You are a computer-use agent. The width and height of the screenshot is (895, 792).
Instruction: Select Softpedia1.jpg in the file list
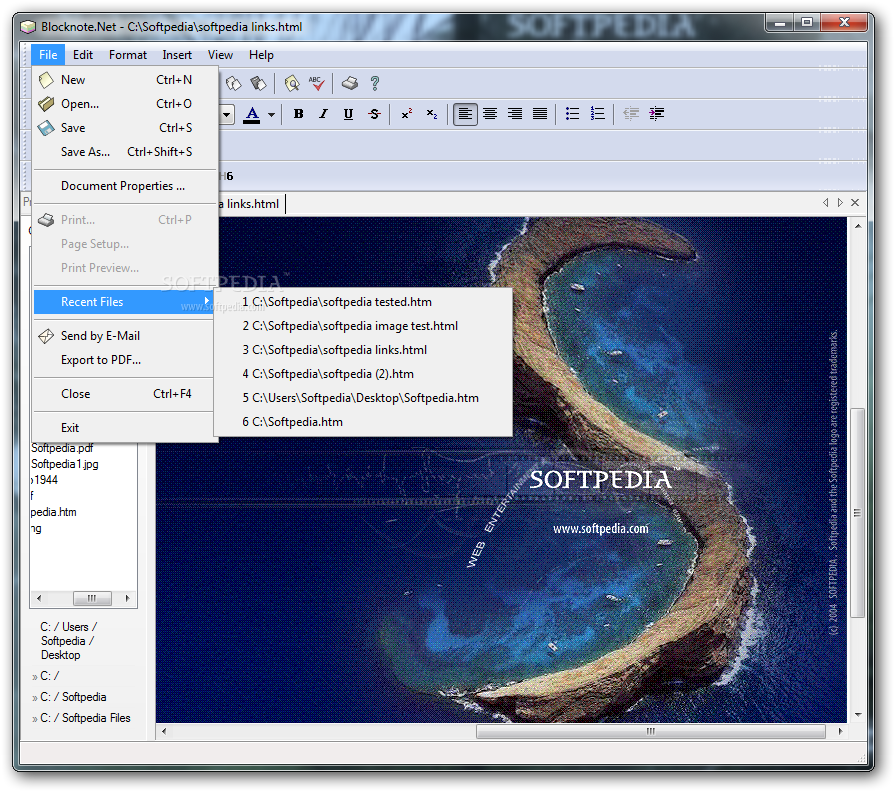coord(64,464)
